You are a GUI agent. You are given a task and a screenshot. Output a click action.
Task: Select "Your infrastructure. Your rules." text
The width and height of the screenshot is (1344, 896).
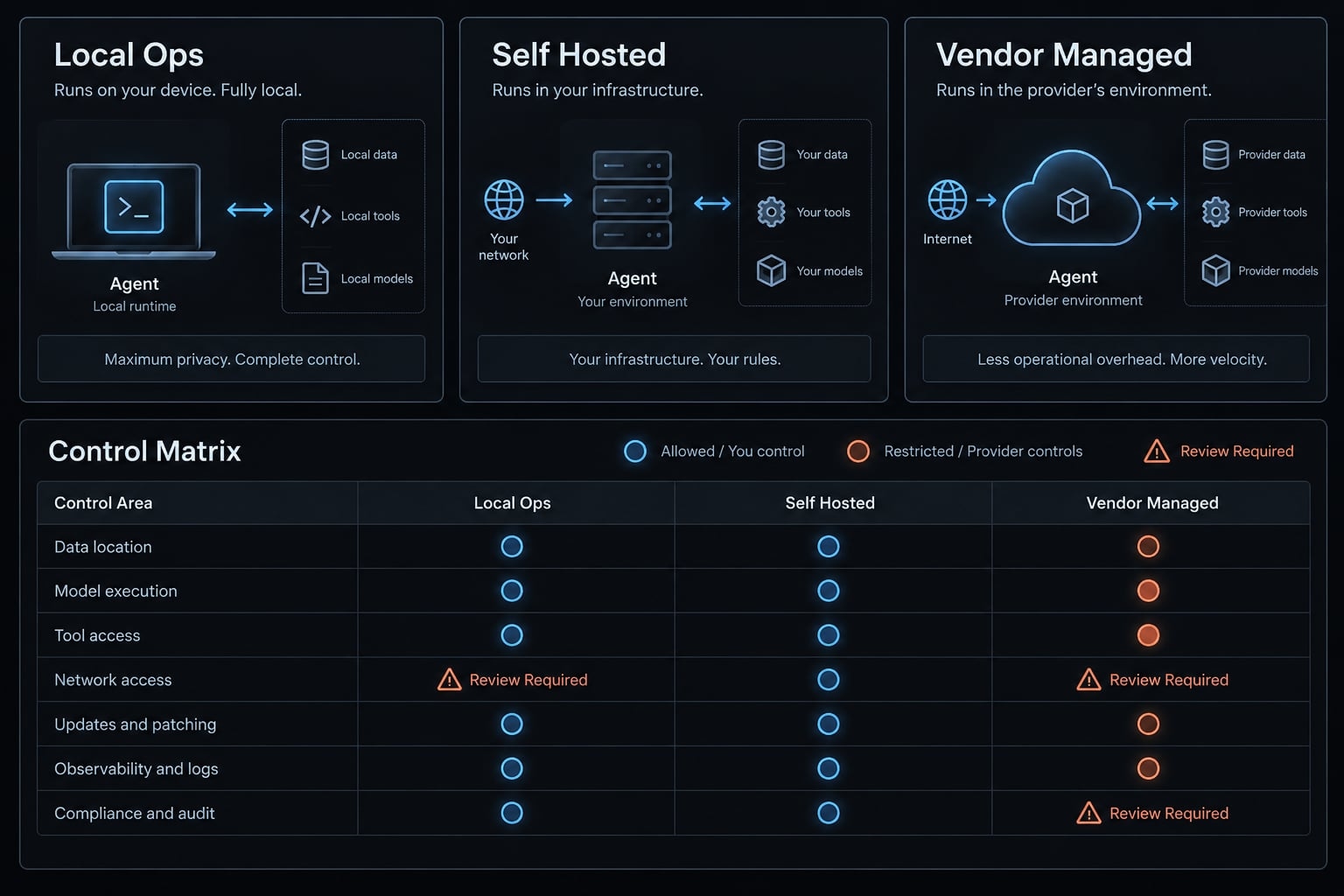[675, 360]
